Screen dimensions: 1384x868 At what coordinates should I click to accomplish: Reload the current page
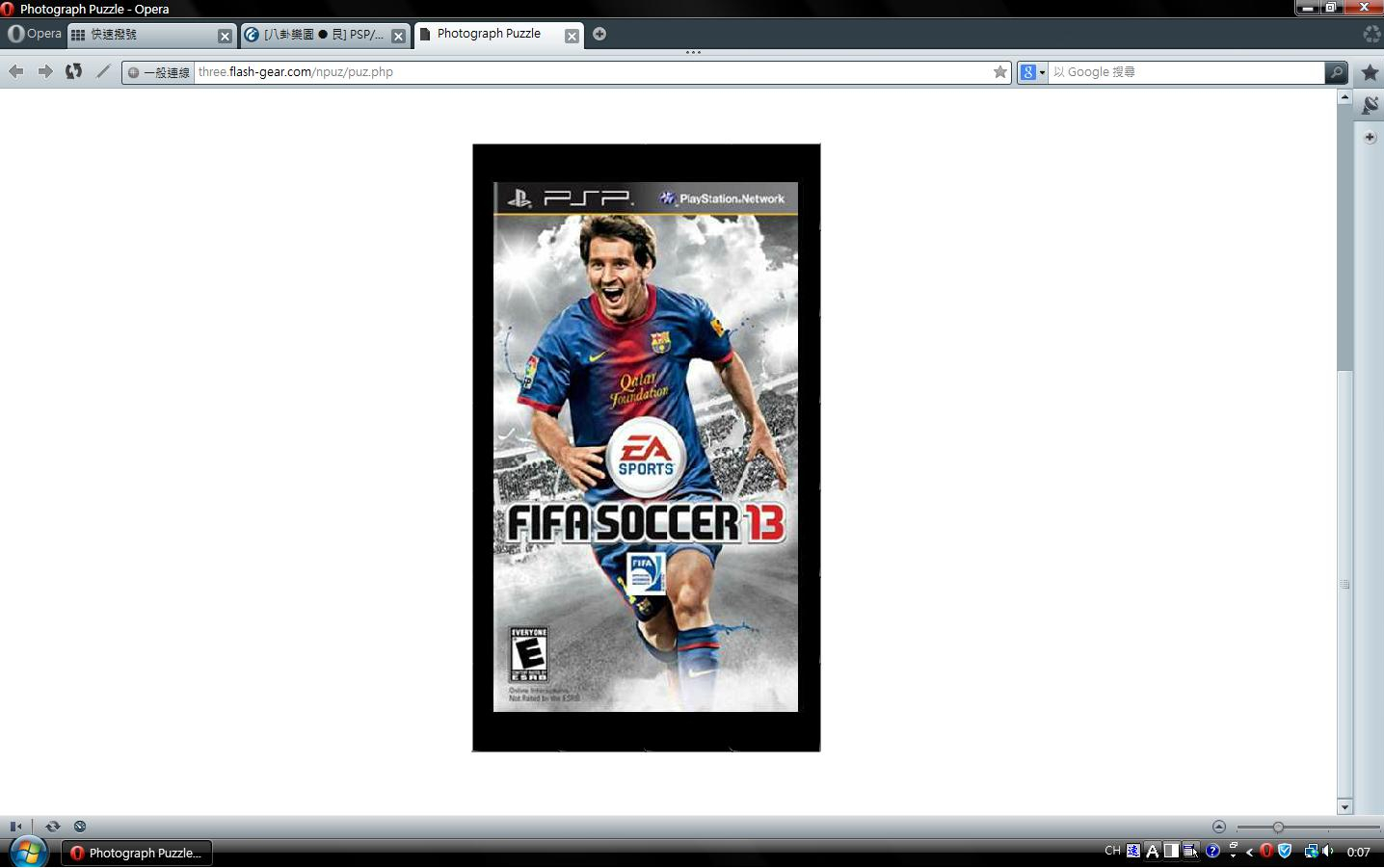(x=73, y=71)
